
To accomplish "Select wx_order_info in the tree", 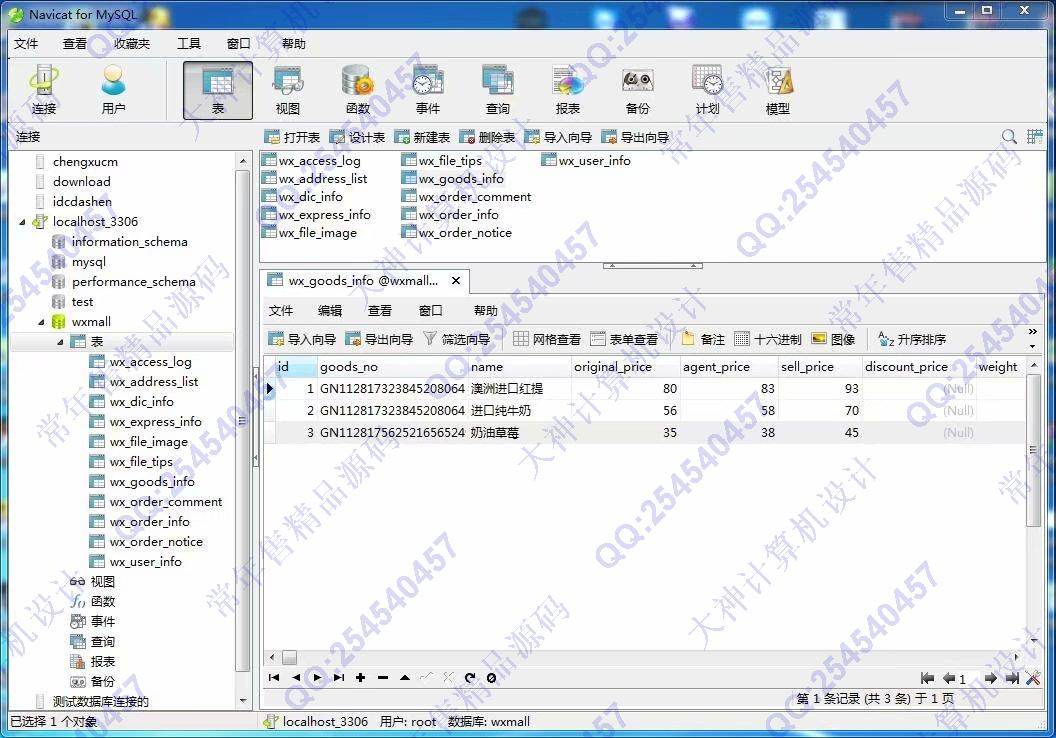I will click(x=150, y=522).
